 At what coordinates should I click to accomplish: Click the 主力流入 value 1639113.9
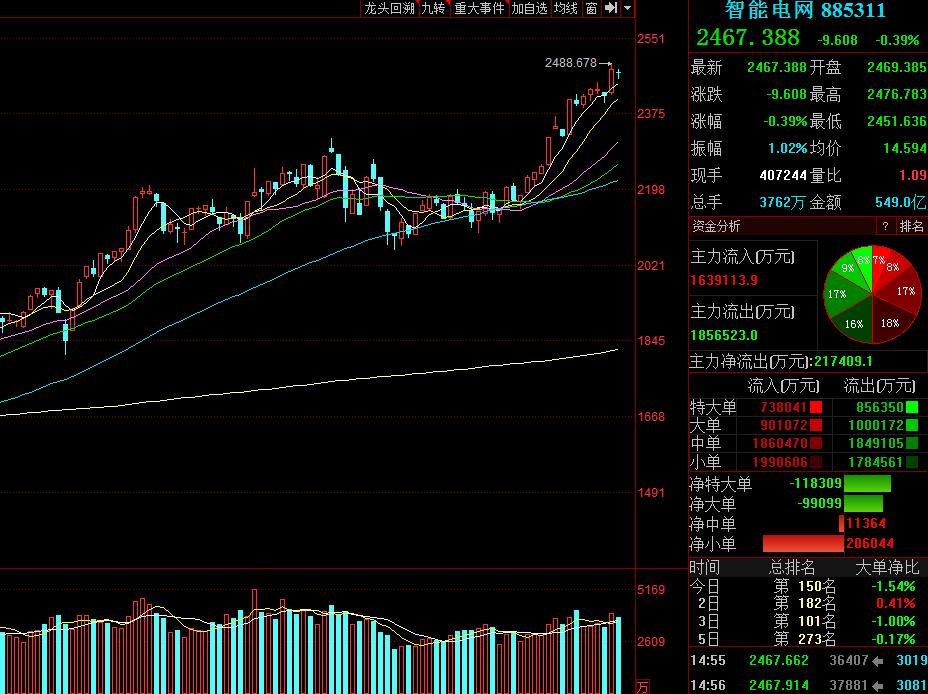pyautogui.click(x=724, y=280)
